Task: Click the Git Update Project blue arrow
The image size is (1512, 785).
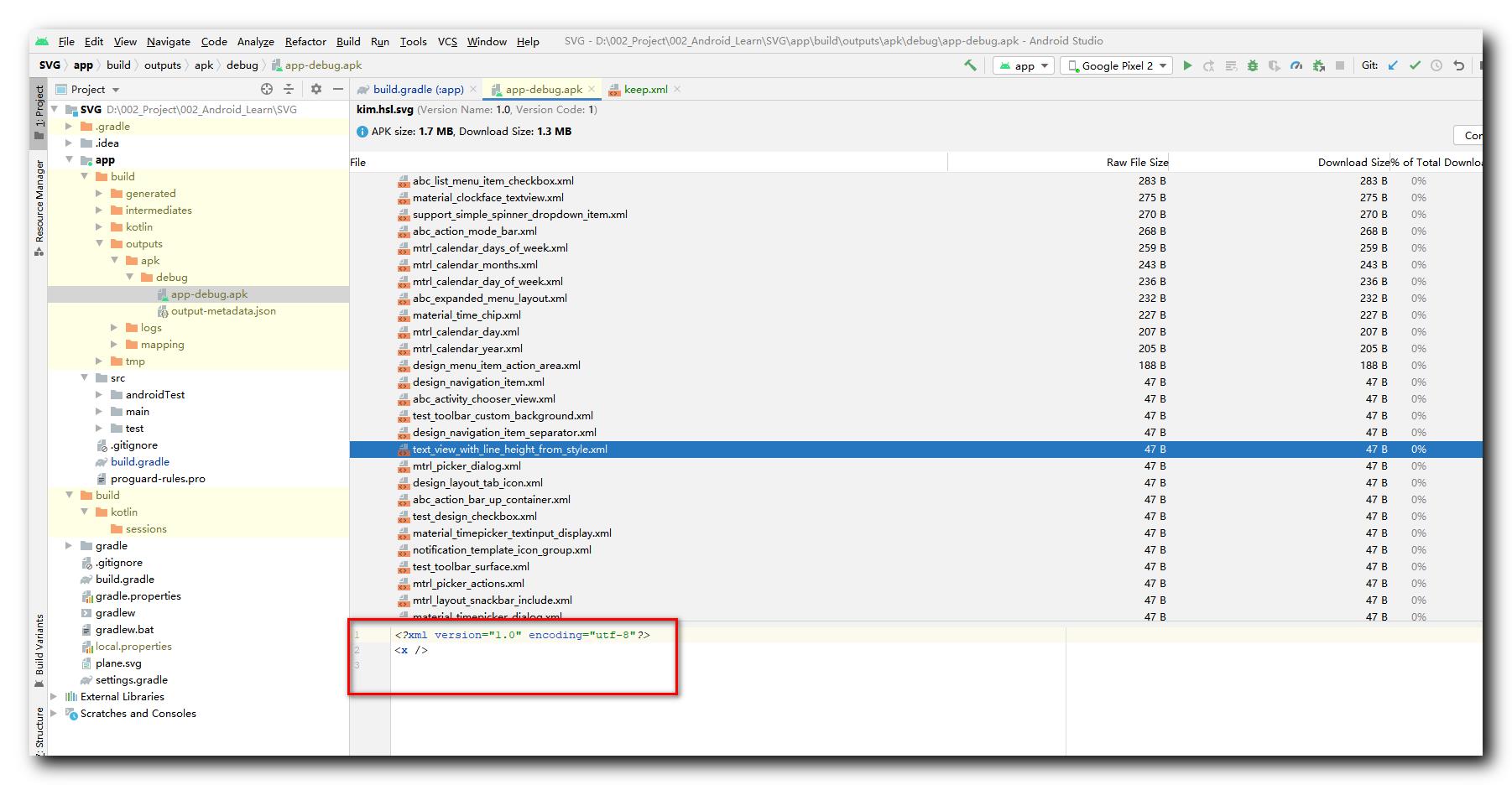Action: click(1393, 65)
